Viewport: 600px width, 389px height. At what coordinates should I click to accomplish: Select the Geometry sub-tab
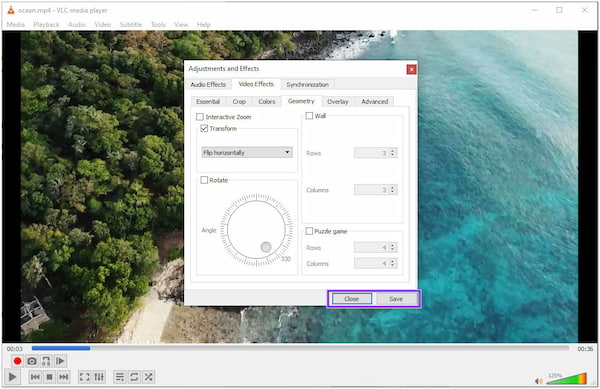tap(301, 101)
